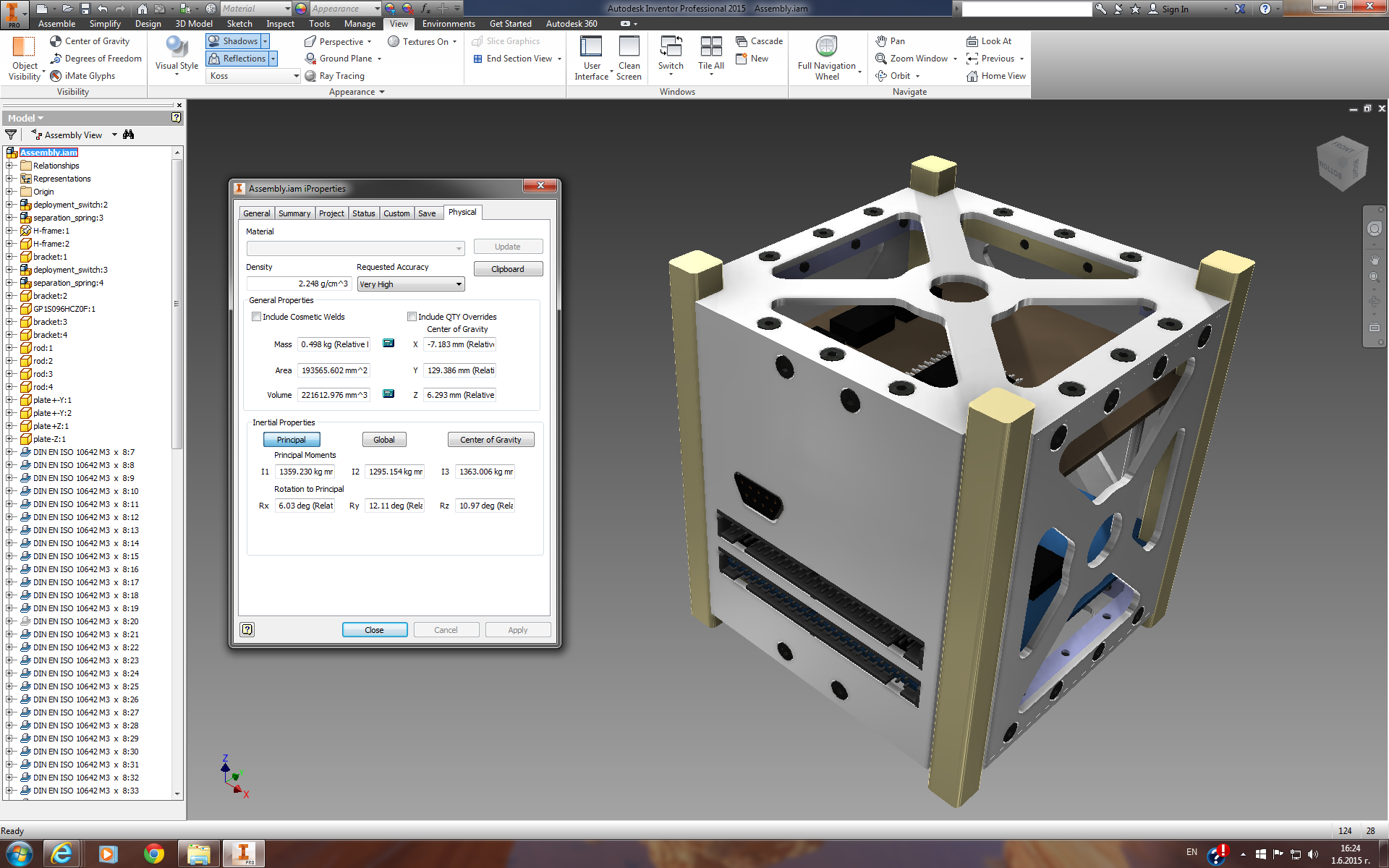Activate the Orbit tool
Image resolution: width=1389 pixels, height=868 pixels.
tap(893, 76)
